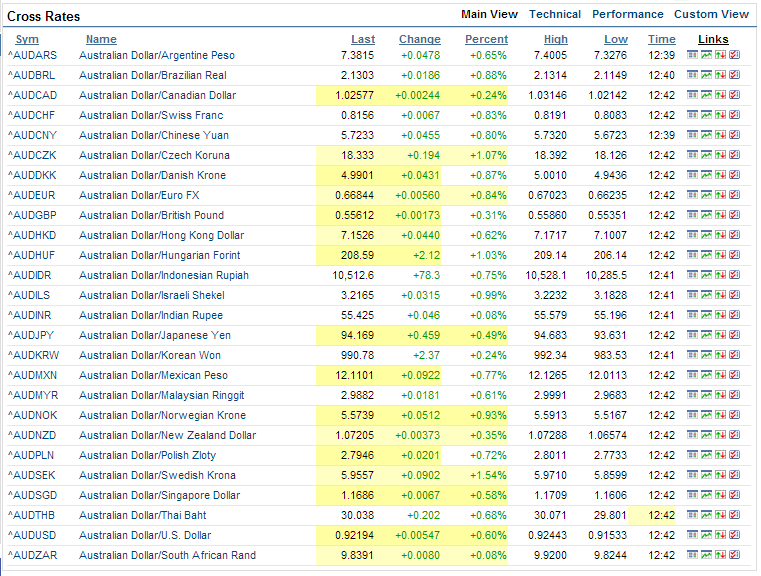Screen dimensions: 761x576
Task: Open the Custom View tab
Action: coord(711,14)
